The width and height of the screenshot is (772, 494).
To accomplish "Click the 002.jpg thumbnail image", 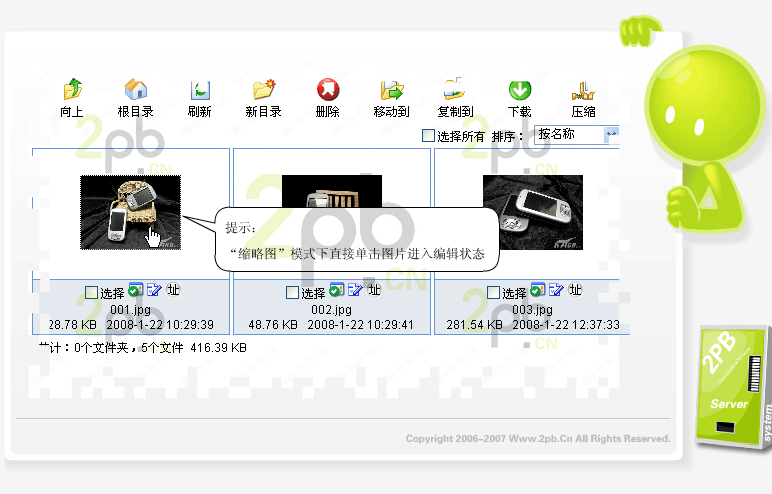I will point(332,191).
